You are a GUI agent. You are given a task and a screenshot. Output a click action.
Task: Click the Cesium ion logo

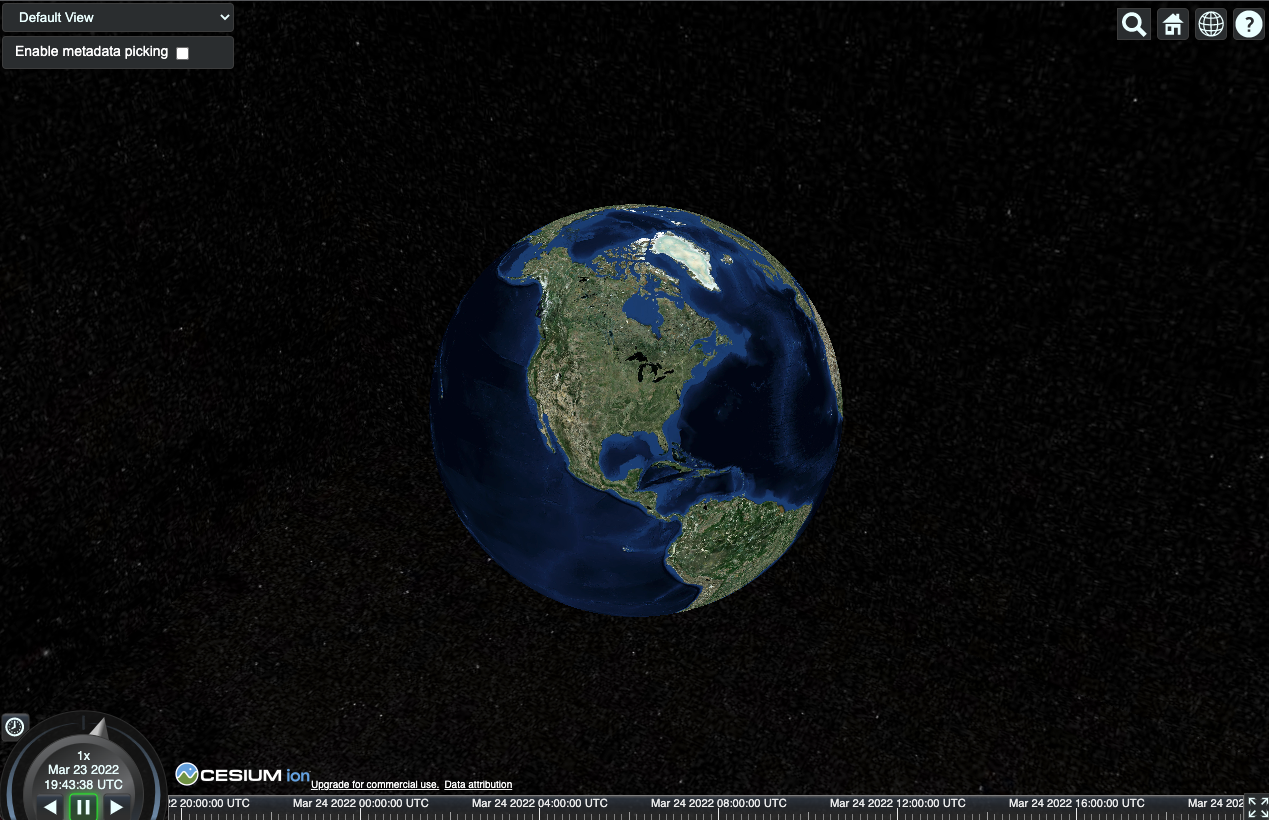pyautogui.click(x=242, y=773)
